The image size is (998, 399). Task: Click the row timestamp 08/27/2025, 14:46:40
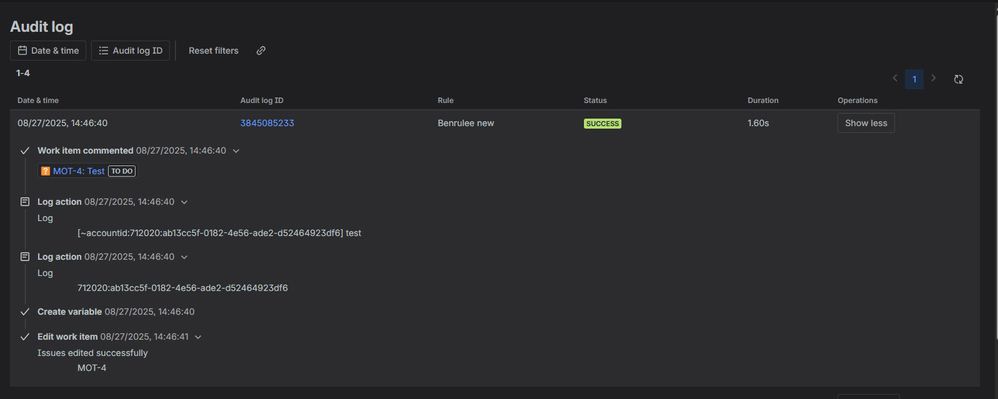(62, 123)
